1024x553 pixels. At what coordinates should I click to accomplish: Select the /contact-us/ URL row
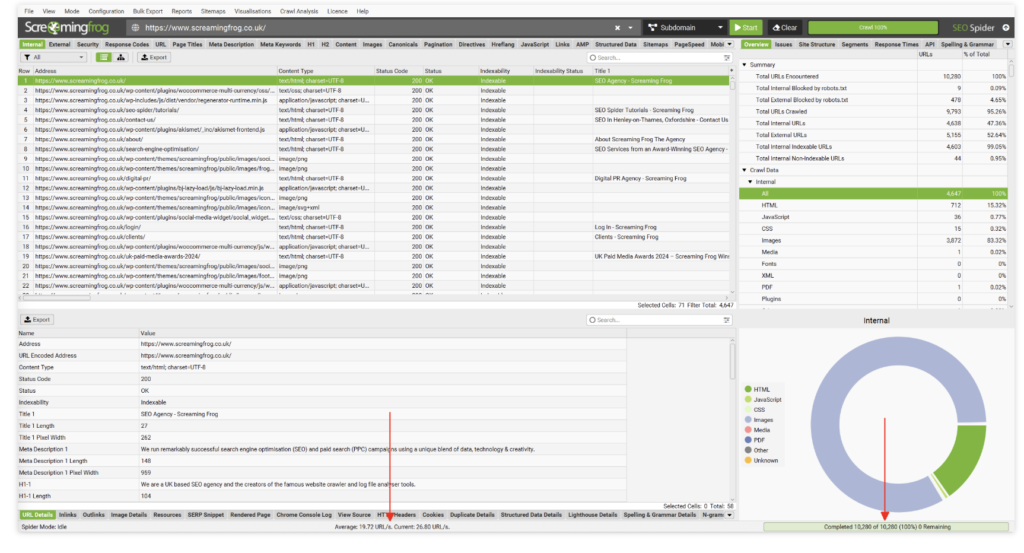click(x=374, y=120)
